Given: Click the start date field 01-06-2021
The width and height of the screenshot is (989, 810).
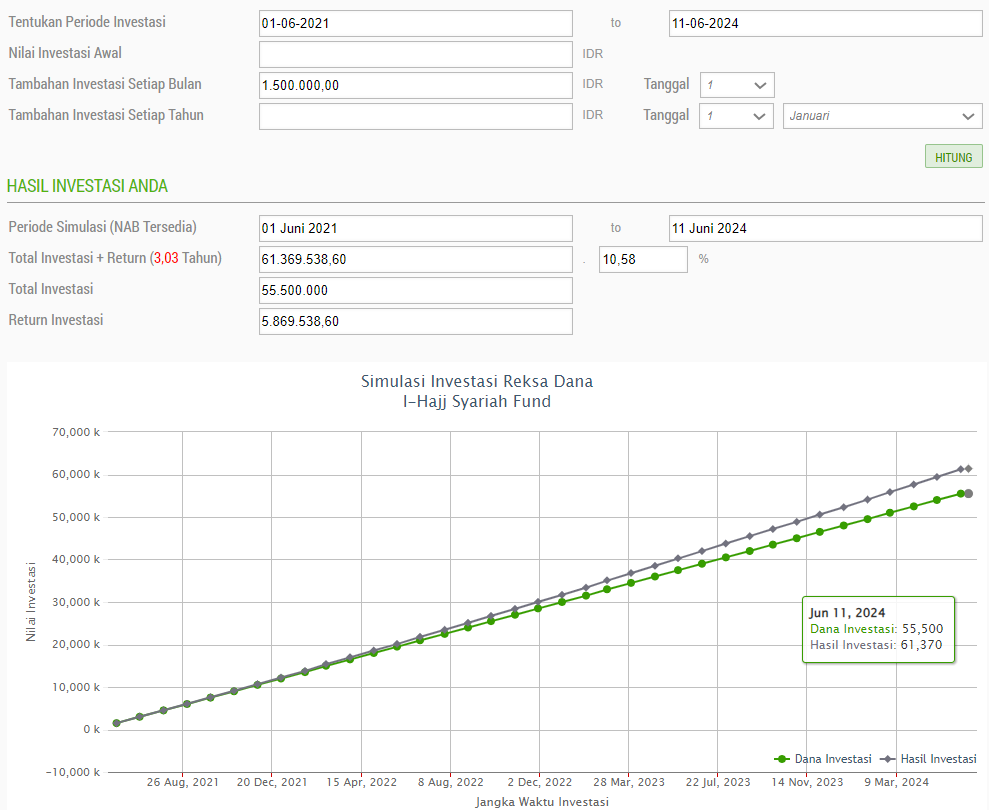Looking at the screenshot, I should (x=416, y=23).
